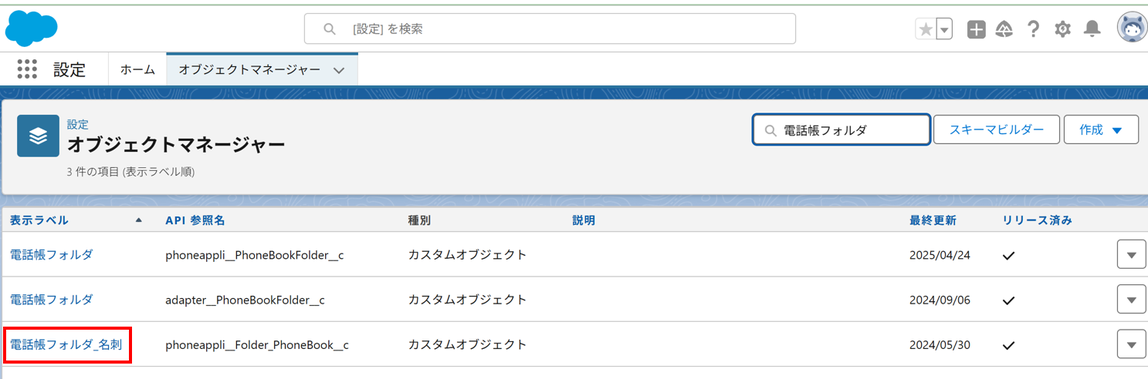The height and width of the screenshot is (379, 1148).
Task: Open row menu for adapter__PhoneBookFolder__c
Action: [1131, 300]
